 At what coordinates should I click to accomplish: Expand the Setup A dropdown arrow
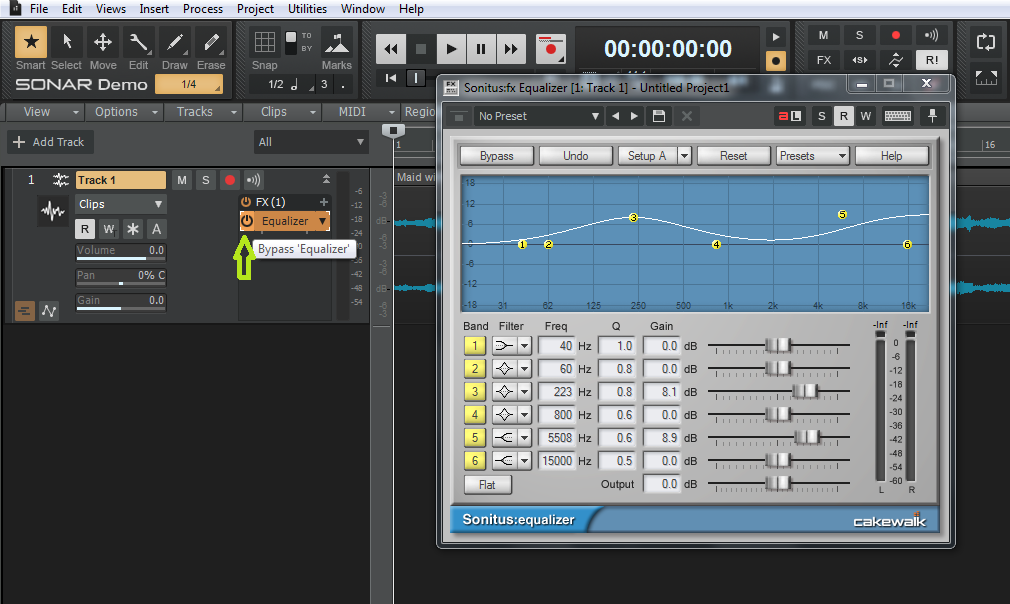(683, 155)
